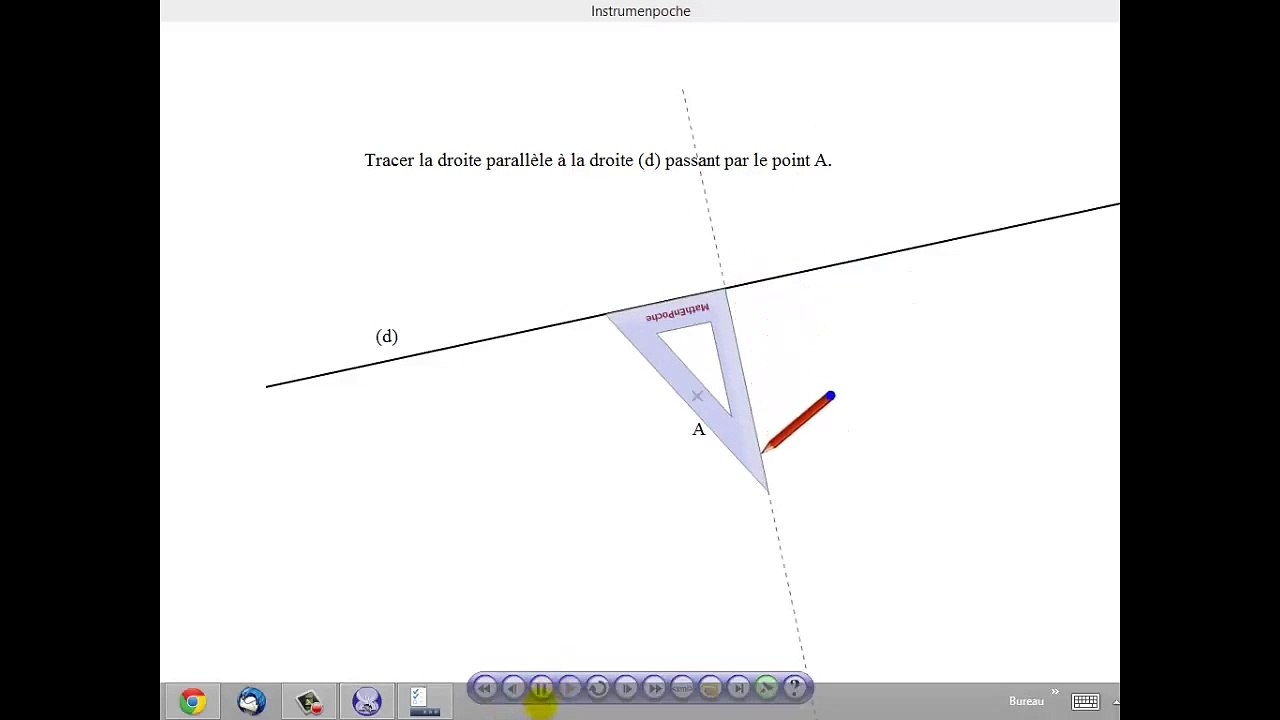Click the red pencil instrument
The image size is (1280, 720).
(x=797, y=424)
